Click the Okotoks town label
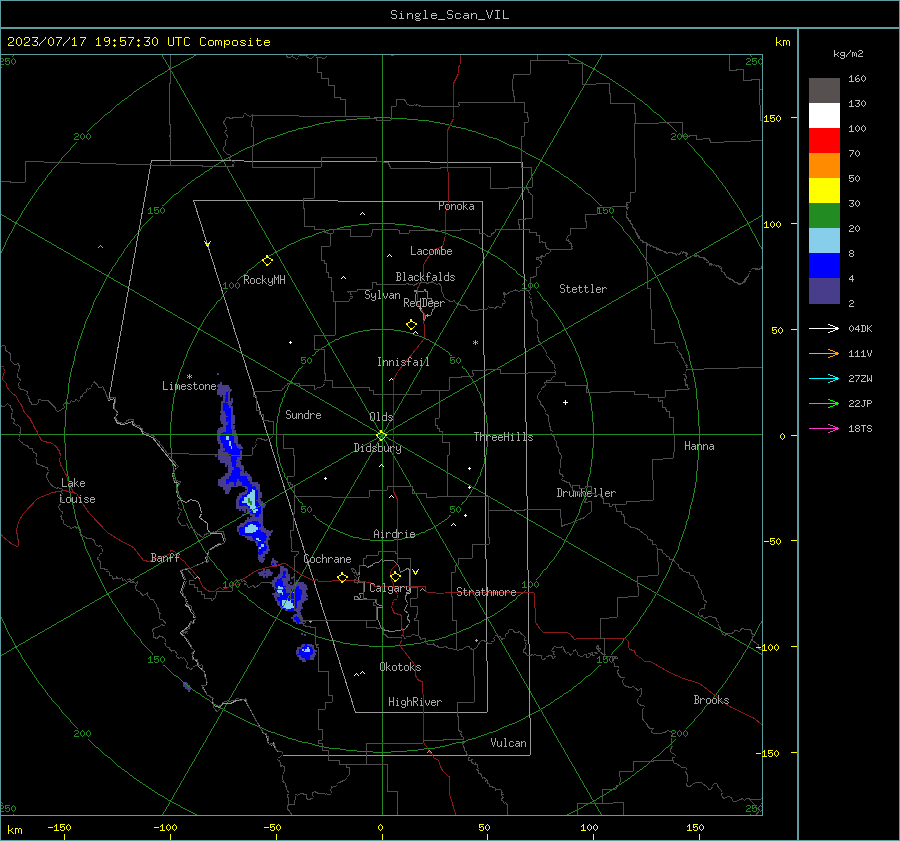This screenshot has width=900, height=841. [x=400, y=667]
